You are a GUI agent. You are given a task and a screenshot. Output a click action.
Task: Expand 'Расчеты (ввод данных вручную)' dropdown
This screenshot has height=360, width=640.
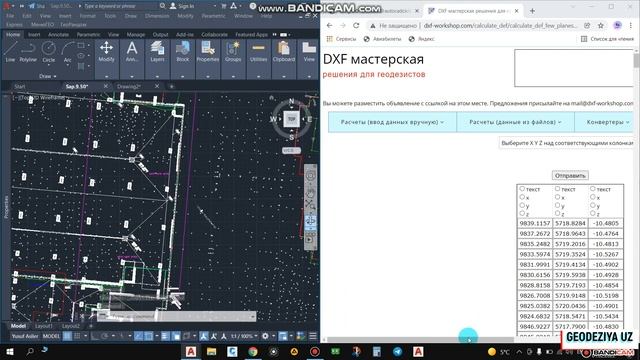coord(392,122)
